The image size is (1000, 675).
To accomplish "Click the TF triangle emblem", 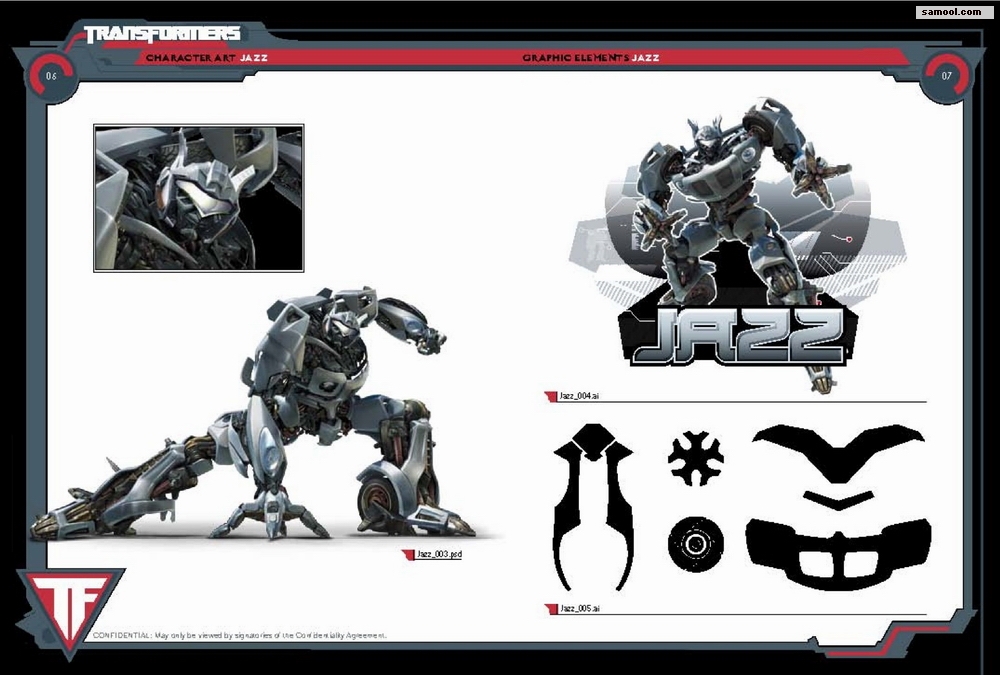I will (70, 612).
